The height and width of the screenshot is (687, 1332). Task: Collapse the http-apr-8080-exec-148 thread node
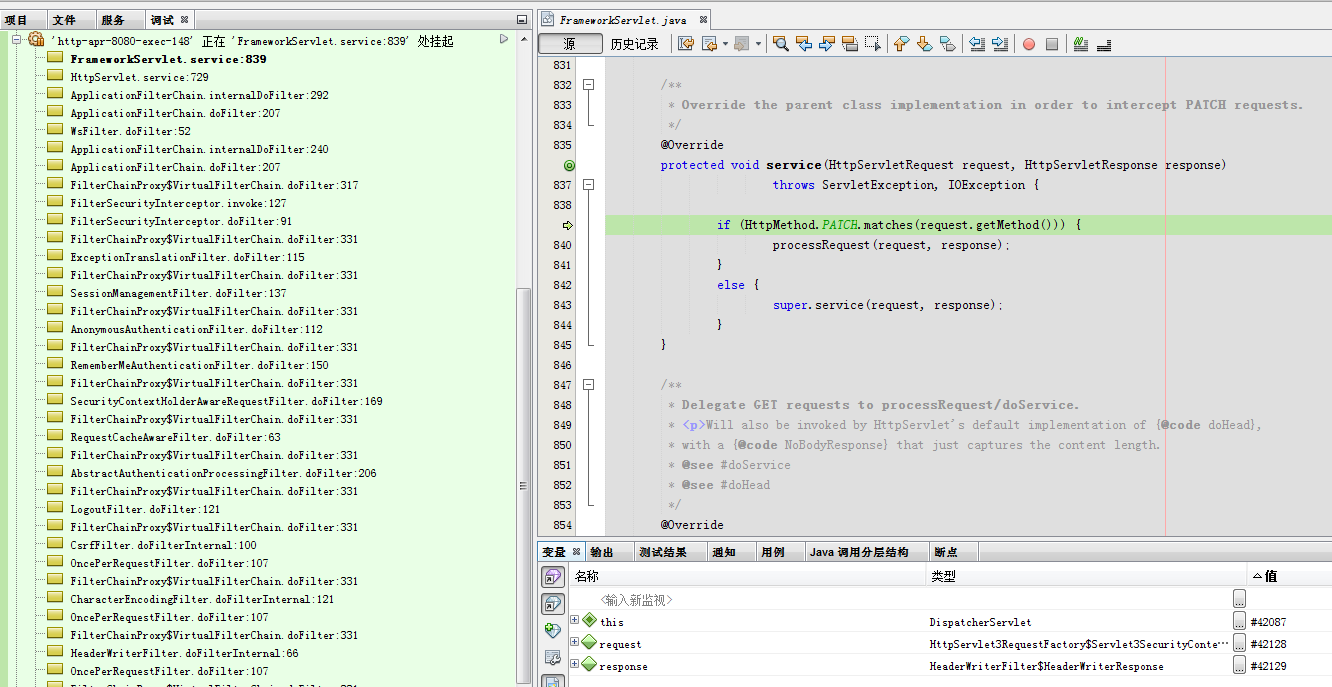[x=17, y=40]
